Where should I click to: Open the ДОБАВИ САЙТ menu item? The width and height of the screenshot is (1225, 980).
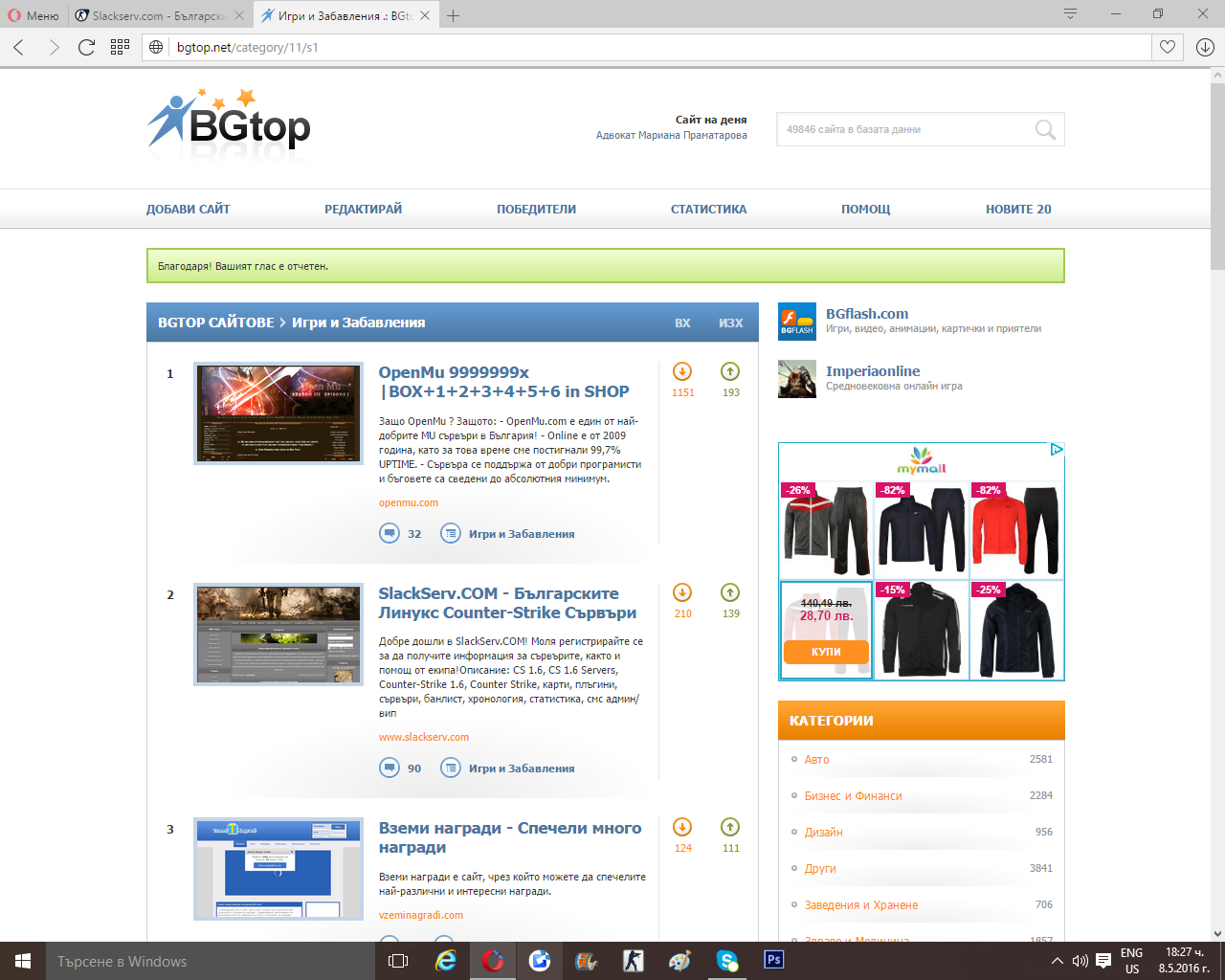[189, 209]
